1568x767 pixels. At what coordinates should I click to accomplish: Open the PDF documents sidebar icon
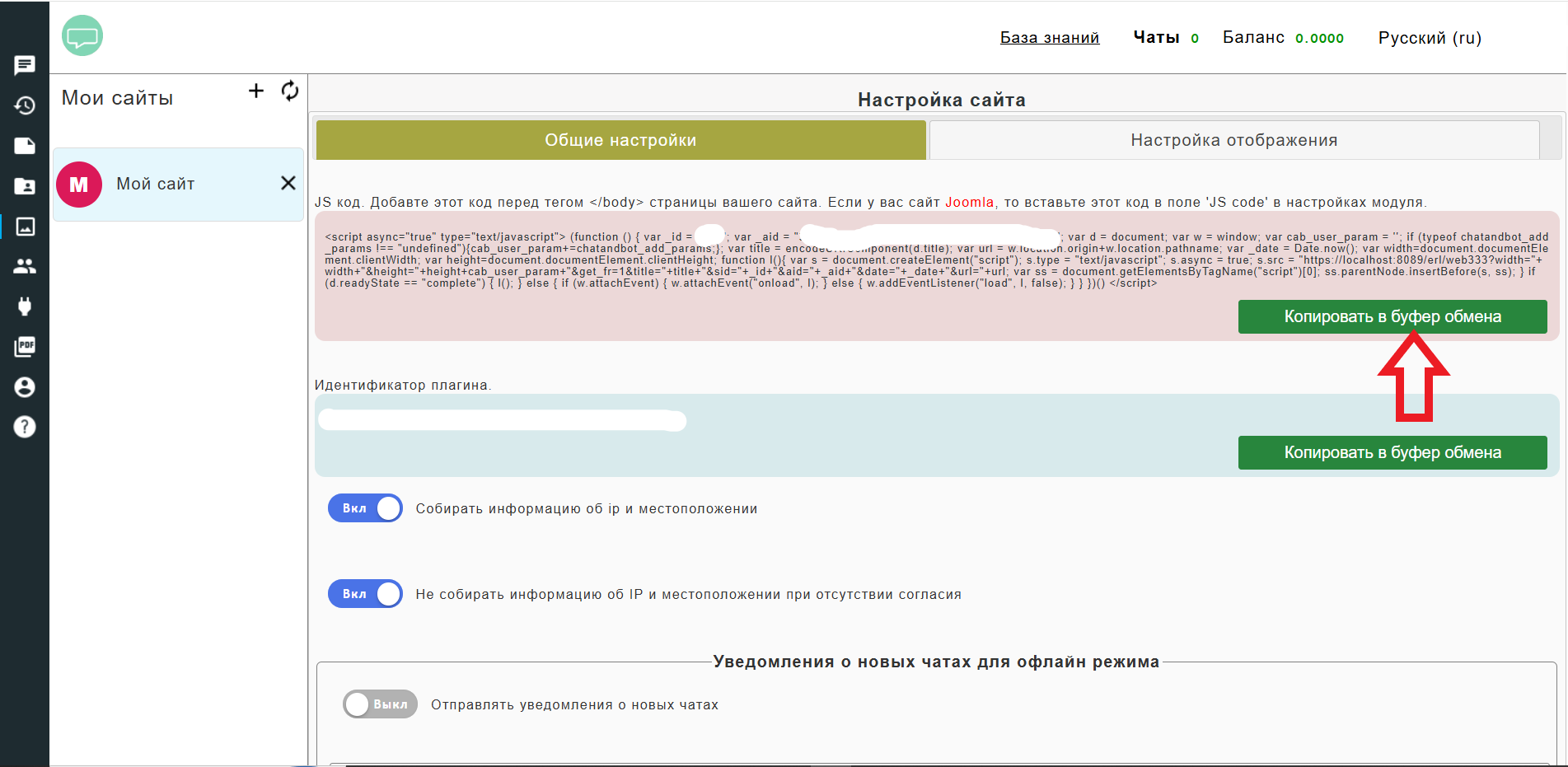(25, 347)
